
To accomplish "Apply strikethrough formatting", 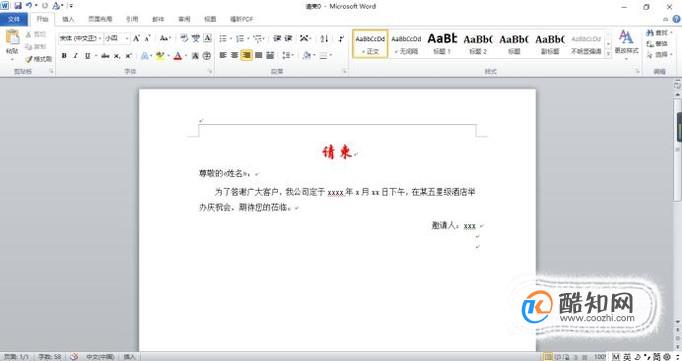I will click(x=105, y=56).
